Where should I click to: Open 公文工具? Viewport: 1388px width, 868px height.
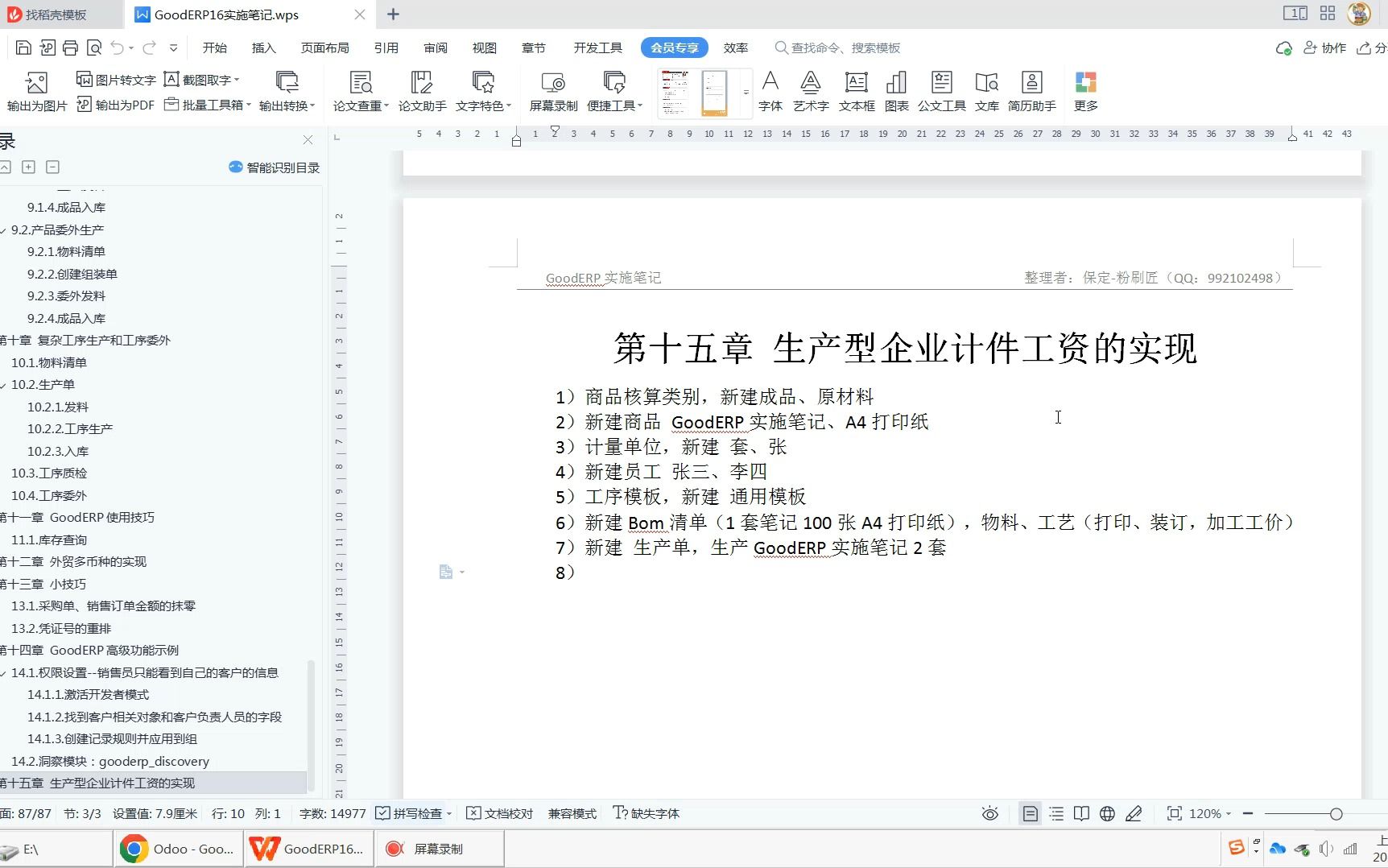click(x=942, y=92)
